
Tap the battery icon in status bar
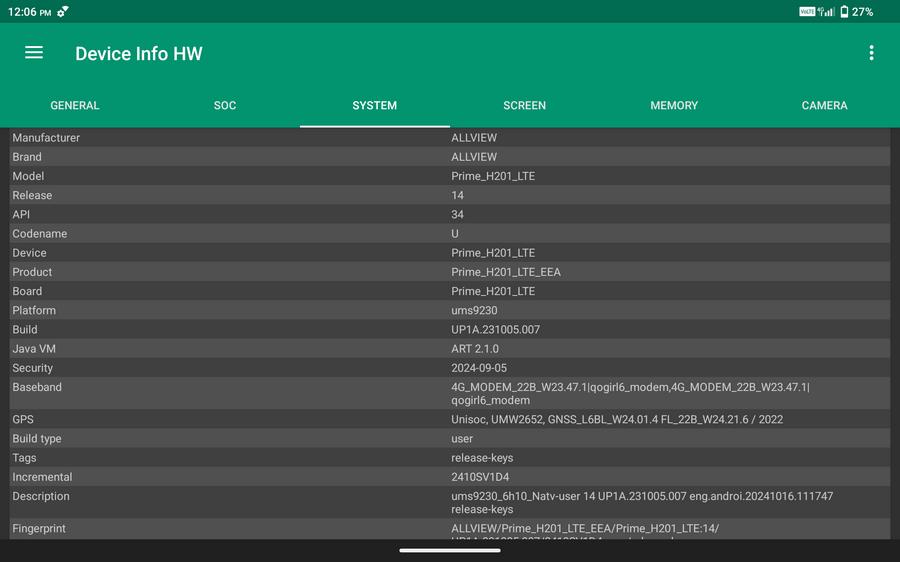click(844, 11)
